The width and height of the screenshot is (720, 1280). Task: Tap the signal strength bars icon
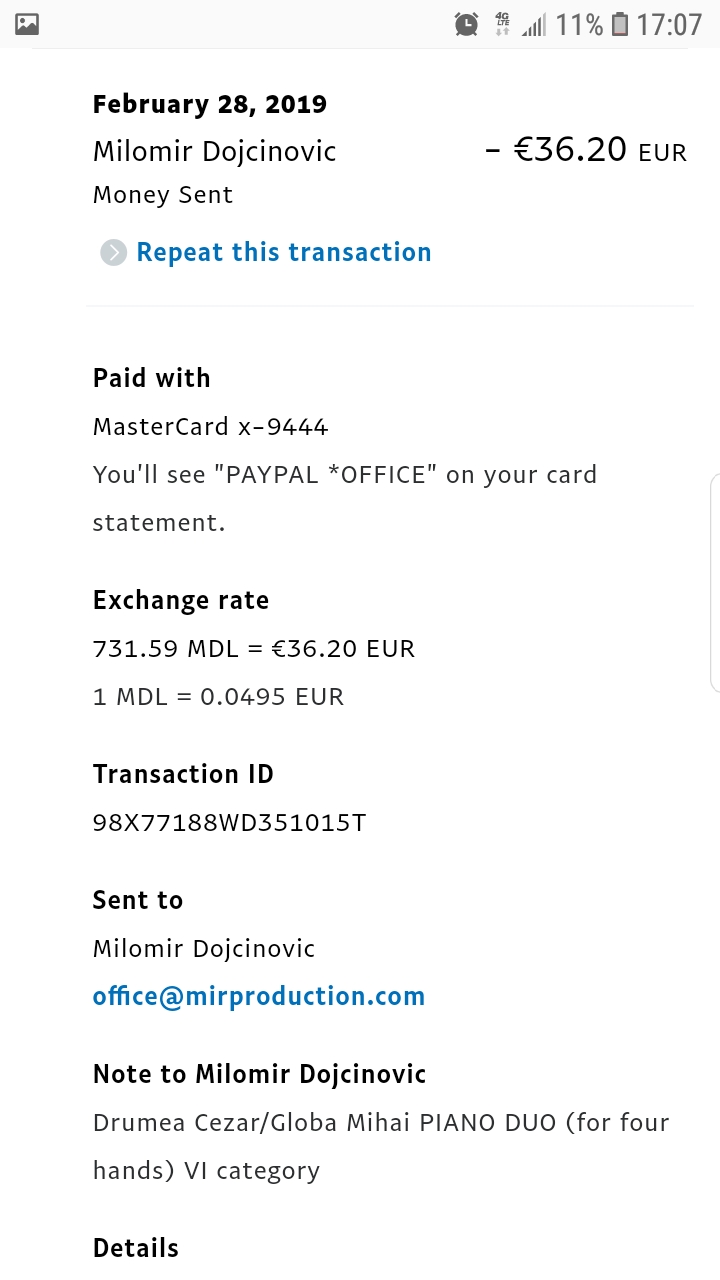pyautogui.click(x=534, y=25)
